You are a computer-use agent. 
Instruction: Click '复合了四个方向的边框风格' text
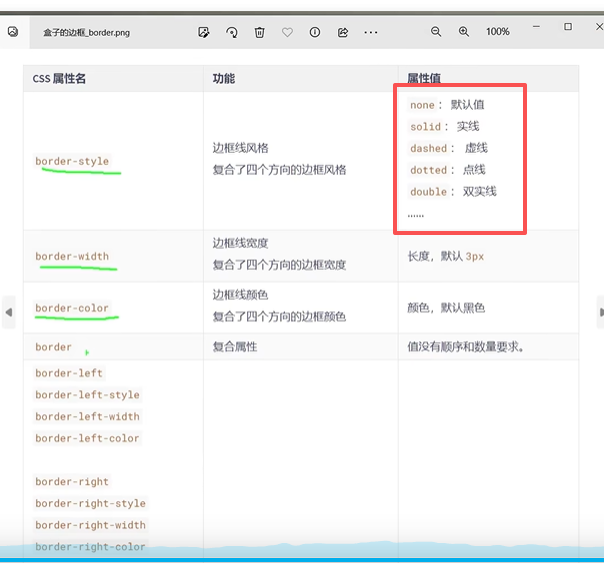pos(279,170)
